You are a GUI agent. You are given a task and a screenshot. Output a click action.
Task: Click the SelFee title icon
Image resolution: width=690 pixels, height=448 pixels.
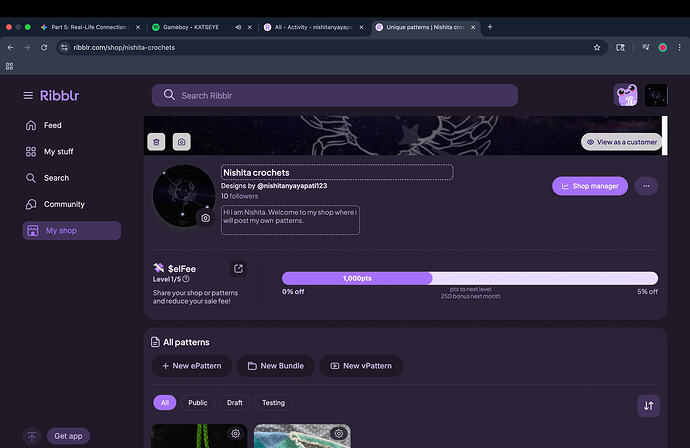pyautogui.click(x=158, y=268)
